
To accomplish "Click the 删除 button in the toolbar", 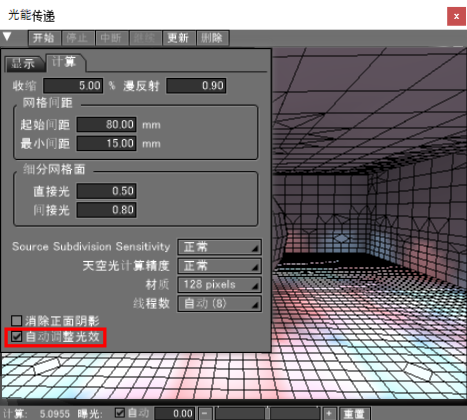I will pyautogui.click(x=212, y=38).
